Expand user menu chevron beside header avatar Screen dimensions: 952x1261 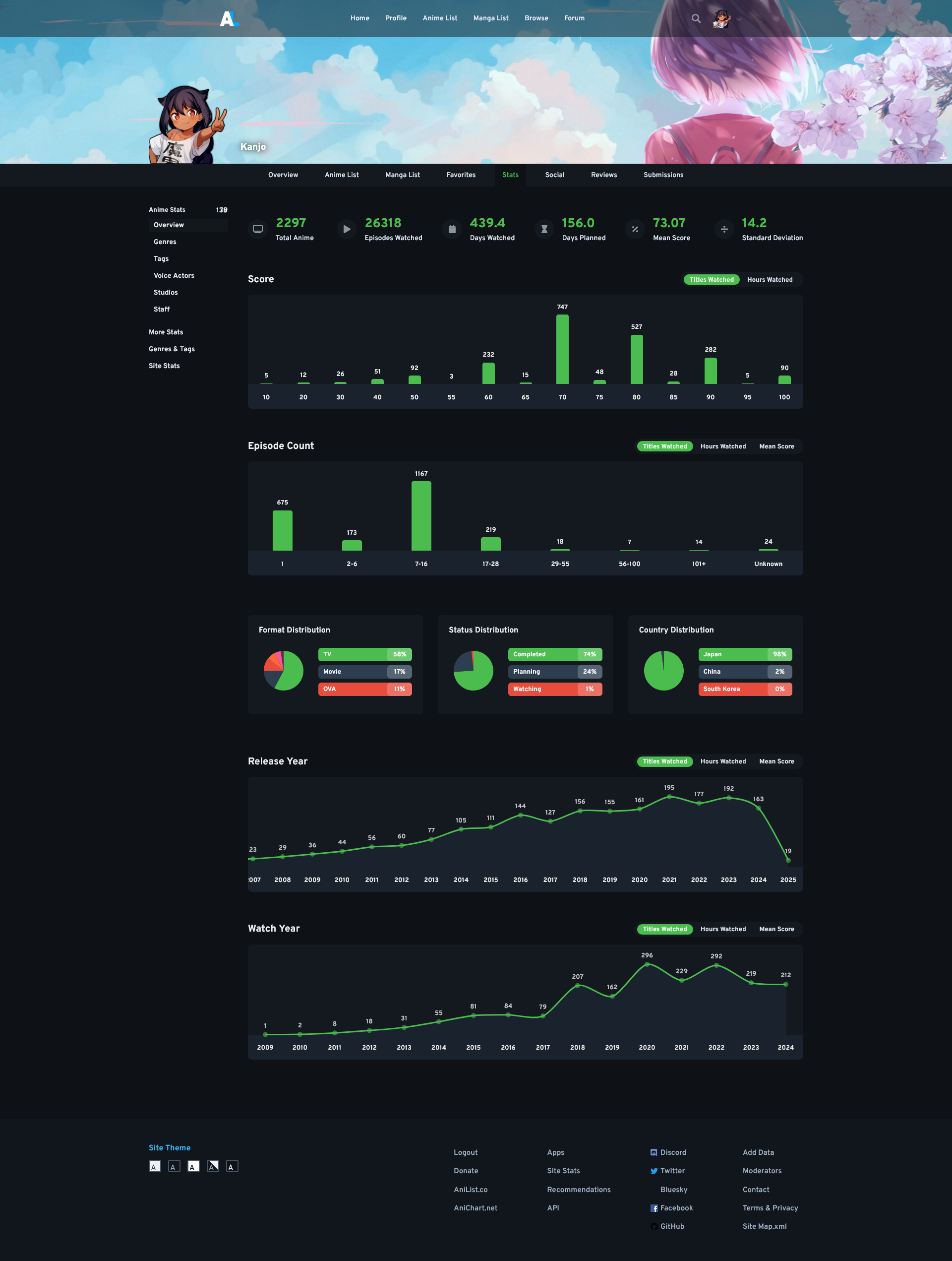[739, 19]
